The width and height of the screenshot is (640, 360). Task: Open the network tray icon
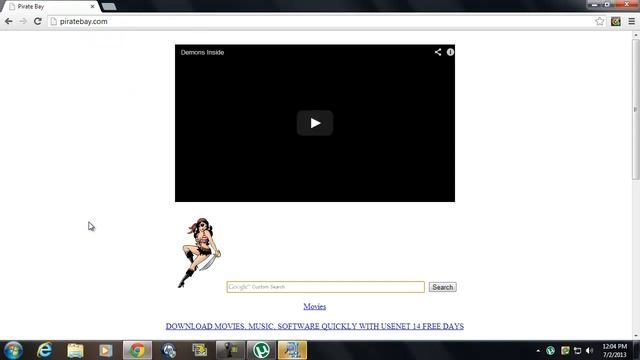point(577,350)
